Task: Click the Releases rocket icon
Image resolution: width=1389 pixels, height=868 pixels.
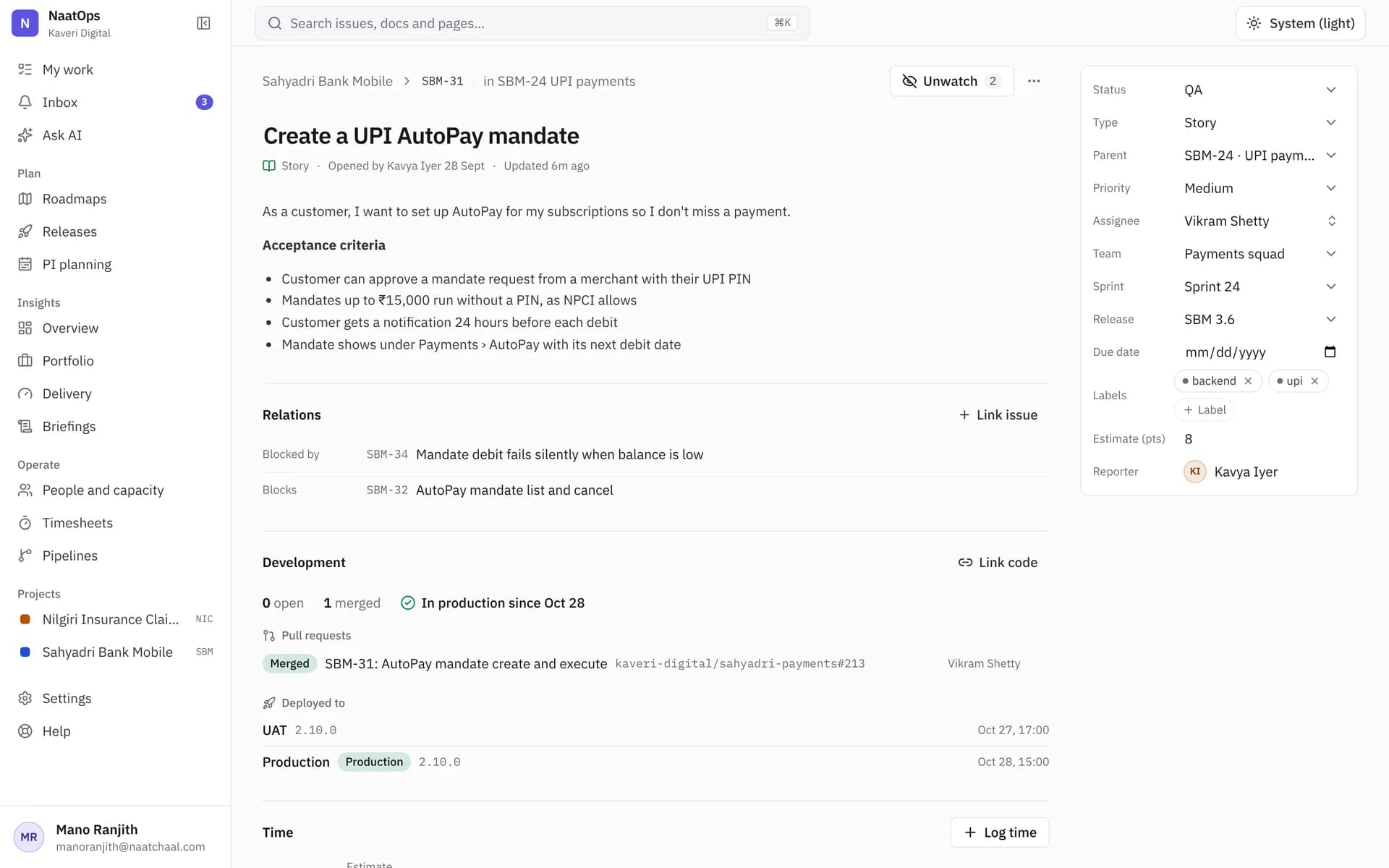Action: pos(25,231)
